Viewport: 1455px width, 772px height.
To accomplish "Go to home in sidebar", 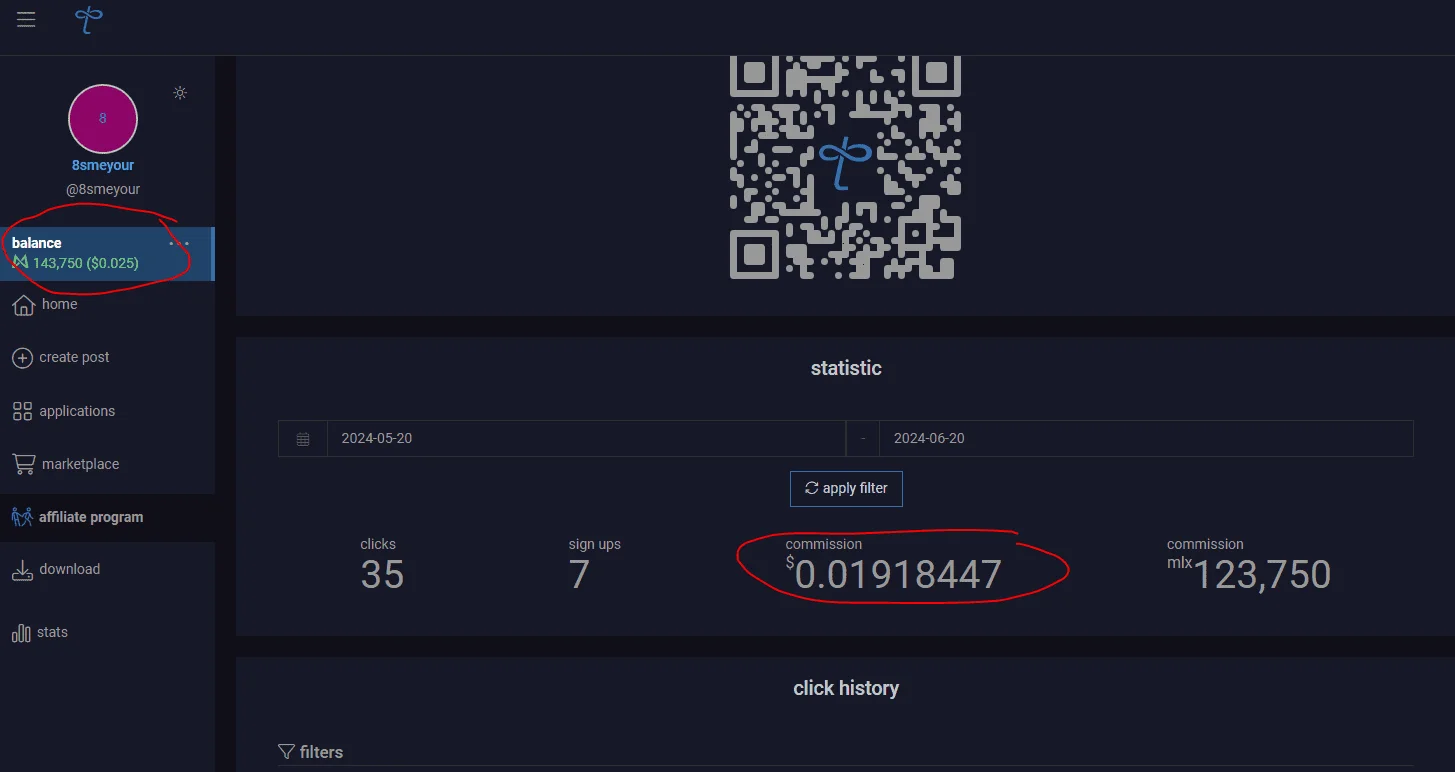I will (59, 304).
